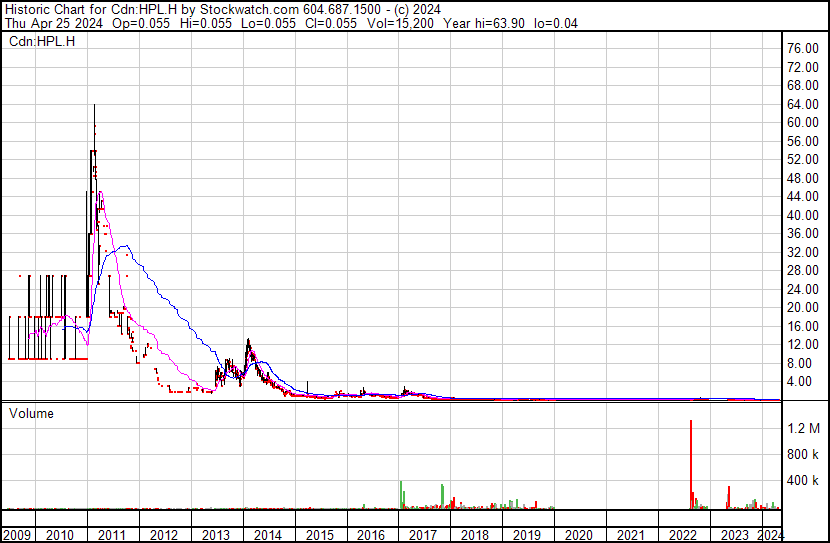Click the '1.2 M' volume axis label

click(x=804, y=428)
